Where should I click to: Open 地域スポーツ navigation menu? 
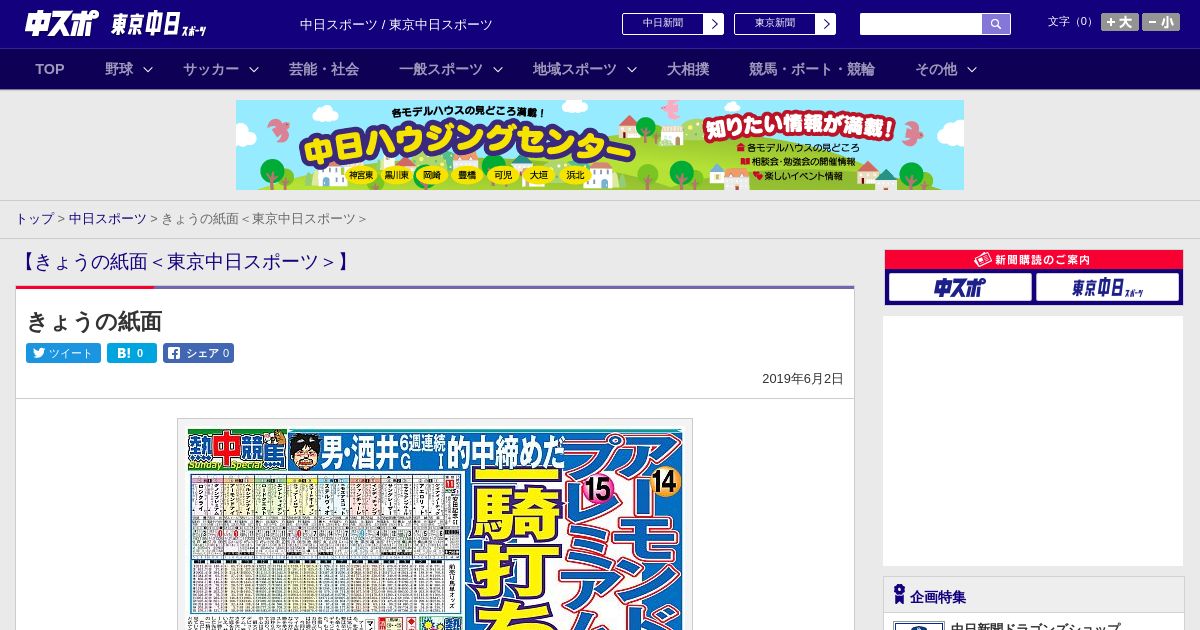[575, 69]
